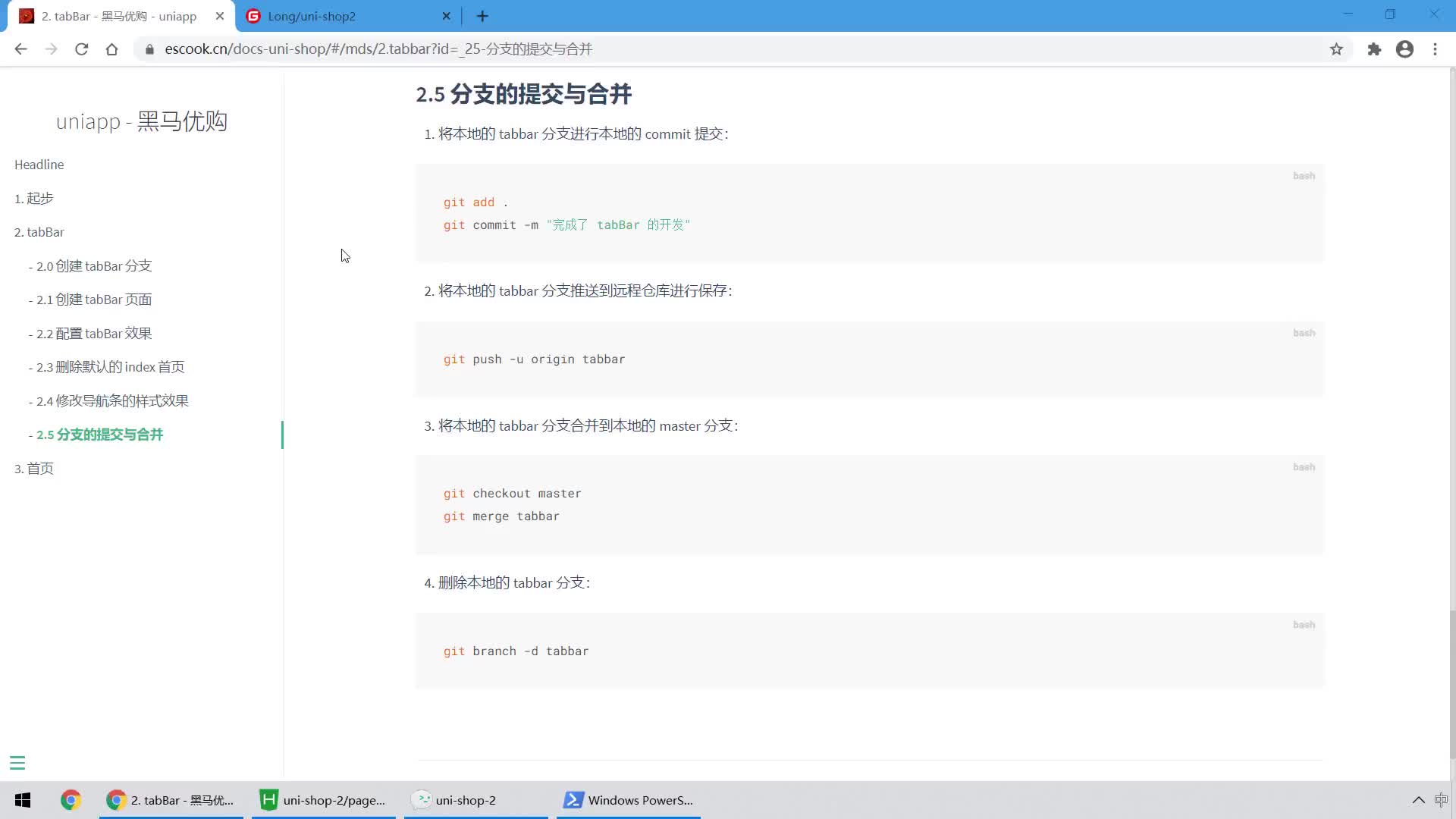Screen dimensions: 1456x819
Task: Open the '3. 首页' sidebar chapter
Action: 34,469
